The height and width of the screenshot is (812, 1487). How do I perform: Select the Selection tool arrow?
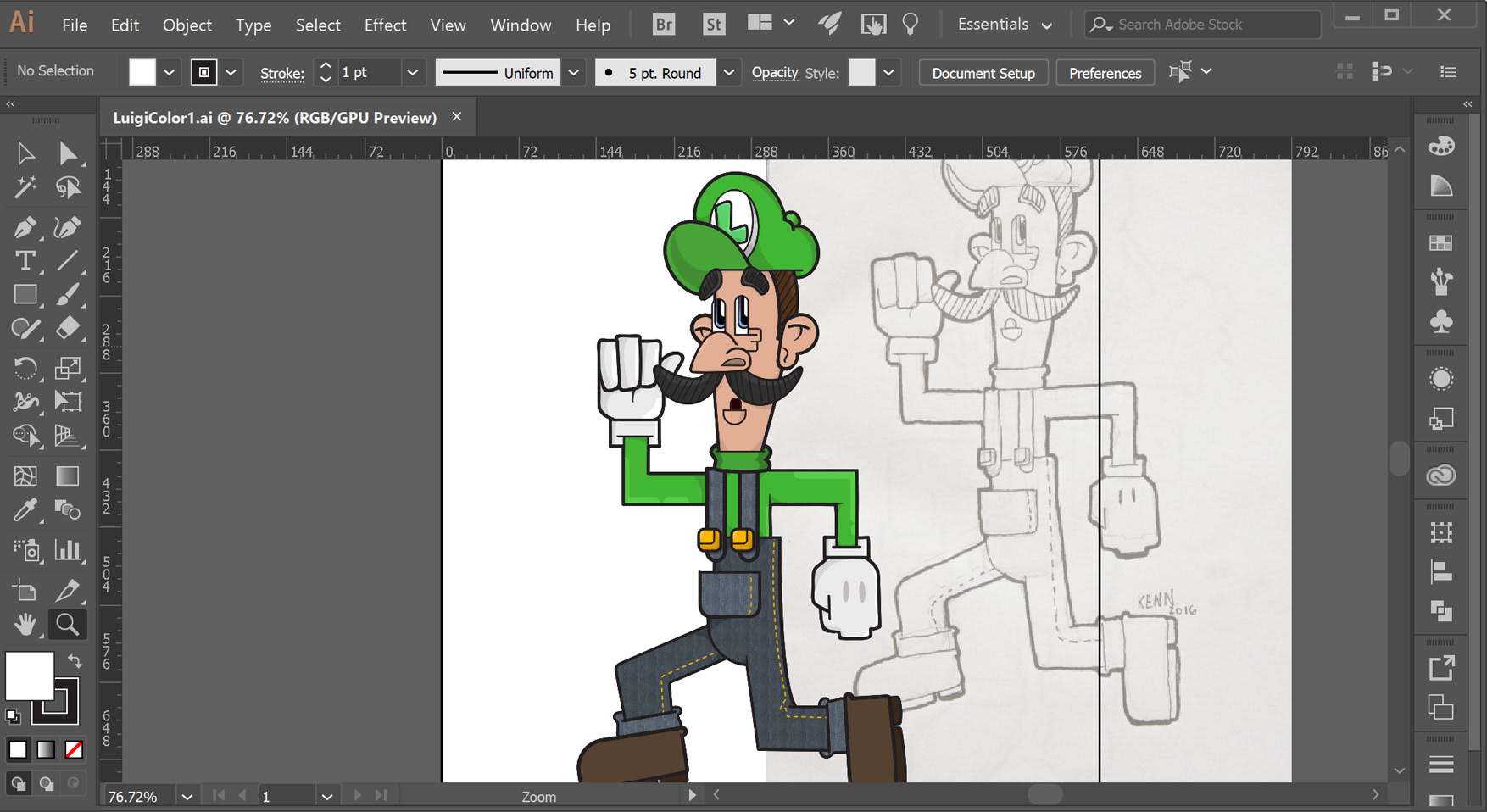(25, 153)
